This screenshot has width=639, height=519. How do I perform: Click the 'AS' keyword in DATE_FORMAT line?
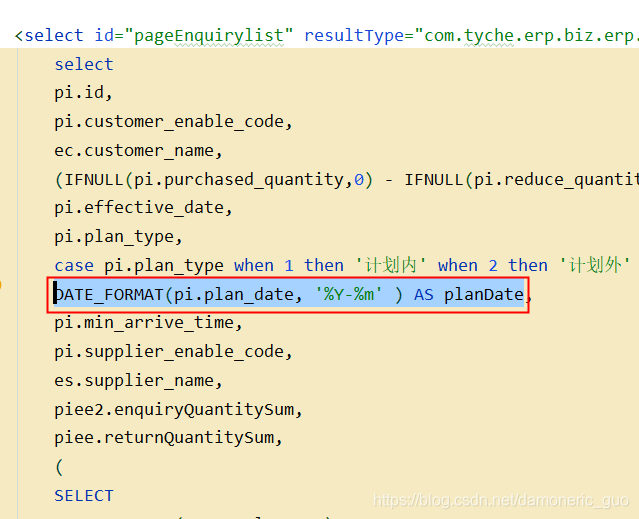pos(424,295)
